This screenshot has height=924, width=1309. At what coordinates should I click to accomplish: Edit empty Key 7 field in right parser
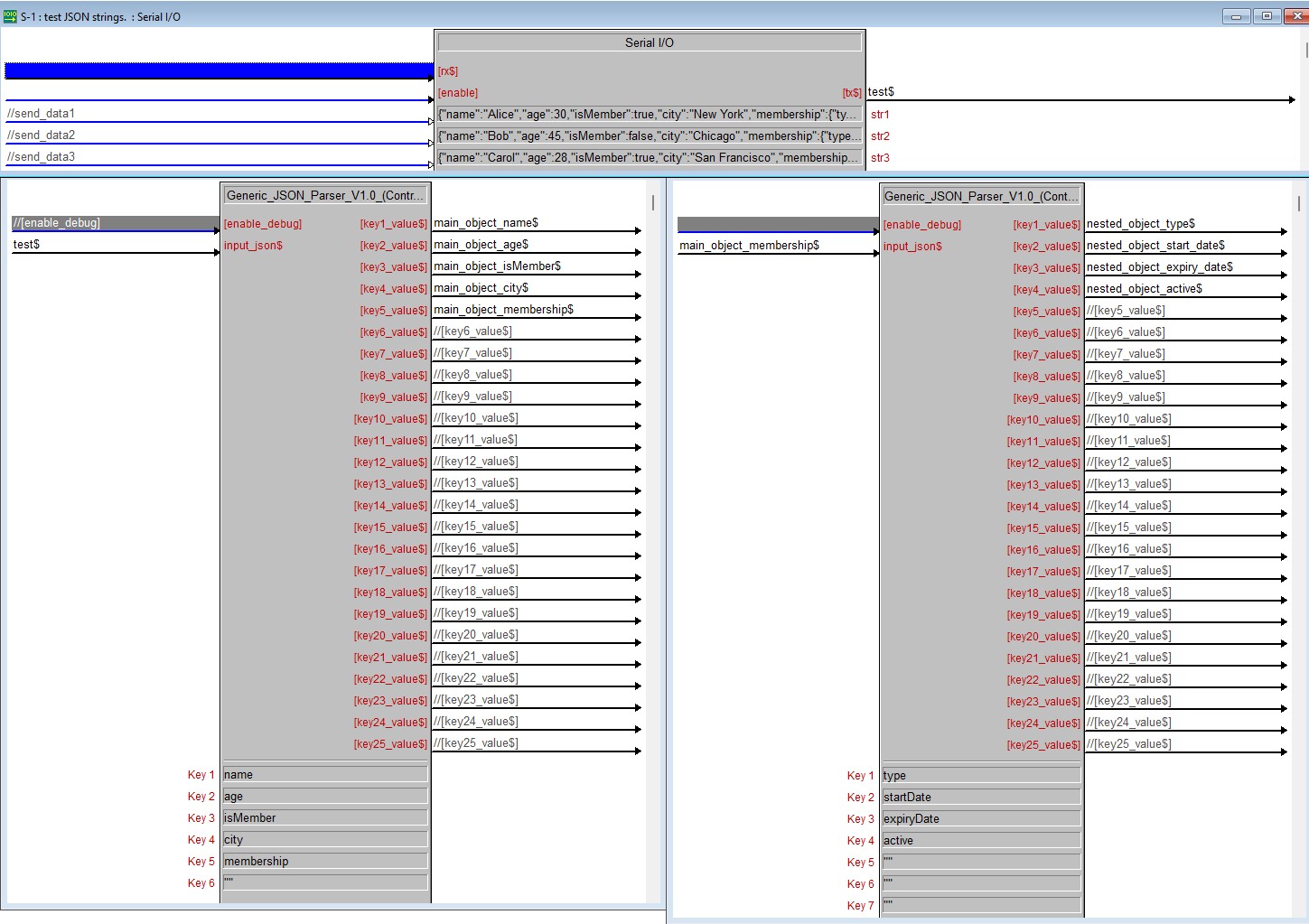pyautogui.click(x=982, y=906)
